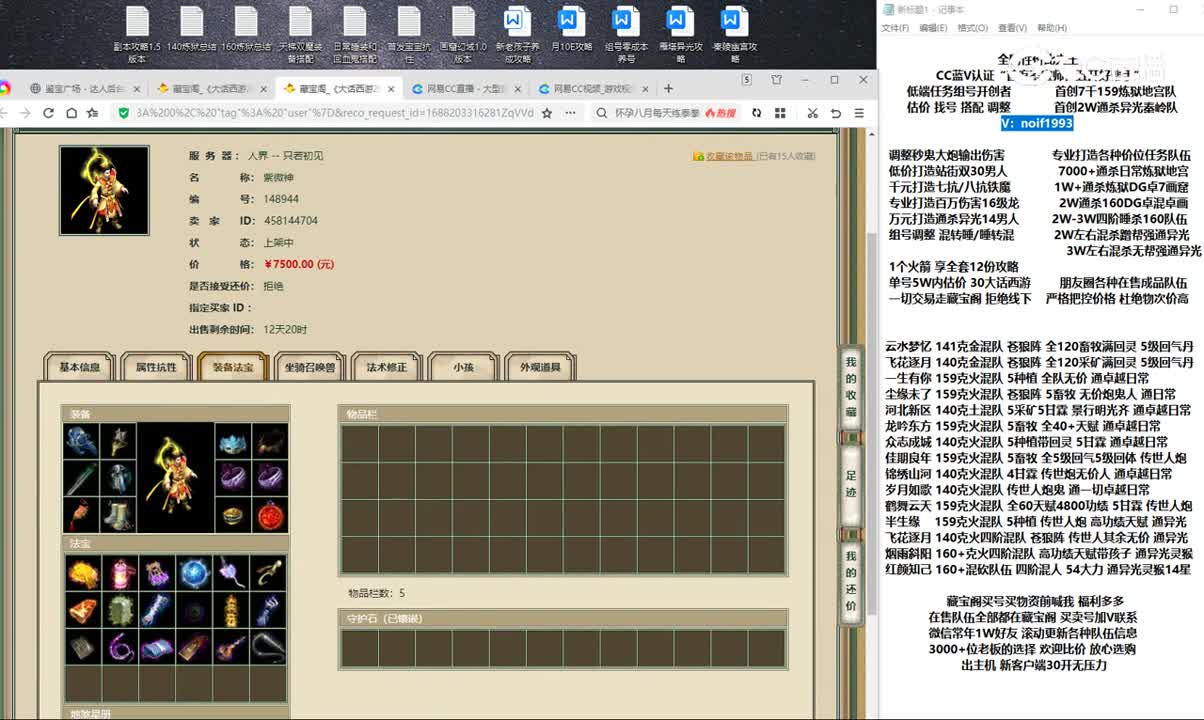1204x720 pixels.
Task: Open 编辑(E) menu in Notepad
Action: coord(933,28)
